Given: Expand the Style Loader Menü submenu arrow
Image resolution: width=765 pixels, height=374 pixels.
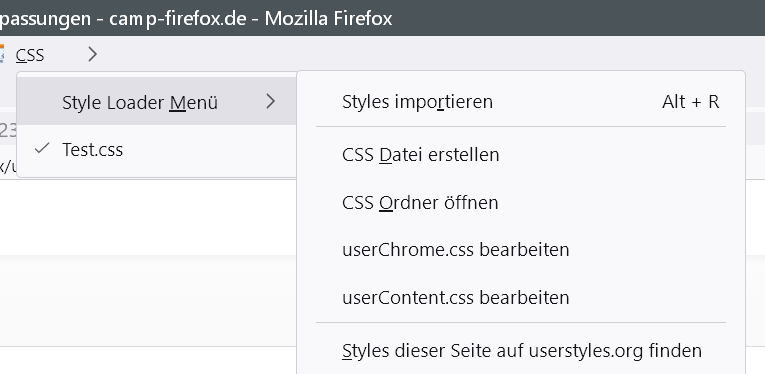Looking at the screenshot, I should coord(271,101).
